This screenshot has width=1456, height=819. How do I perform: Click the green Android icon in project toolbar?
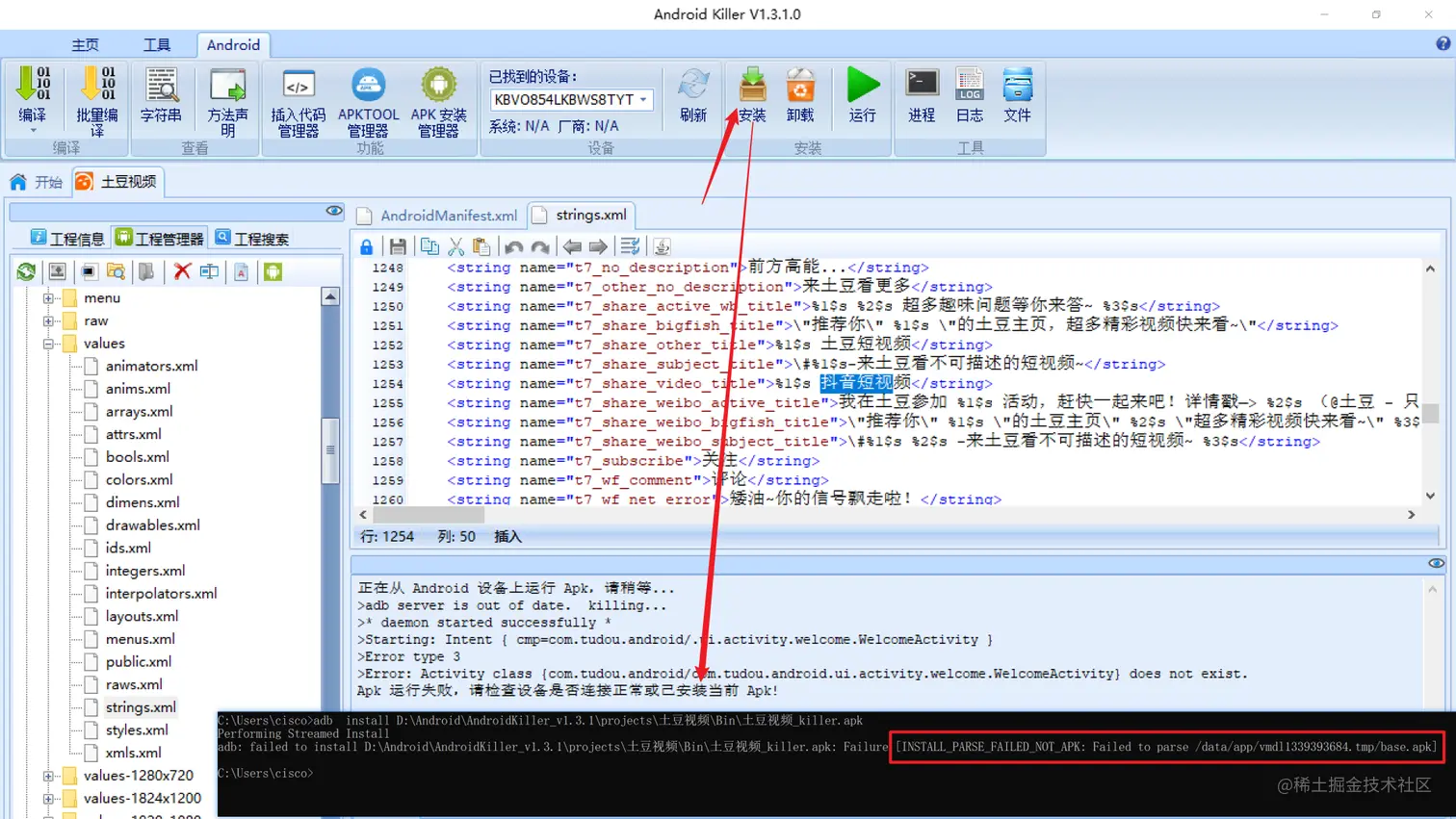[x=273, y=271]
